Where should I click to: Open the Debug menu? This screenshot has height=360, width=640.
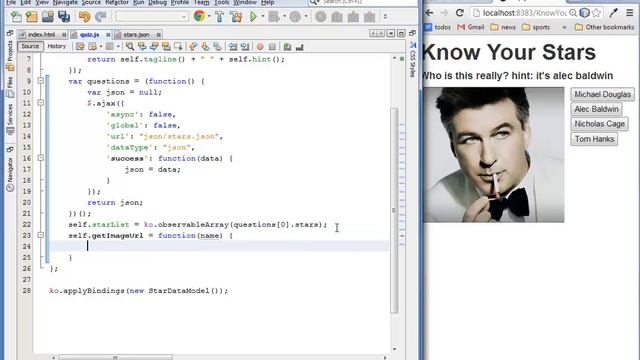tap(158, 2)
